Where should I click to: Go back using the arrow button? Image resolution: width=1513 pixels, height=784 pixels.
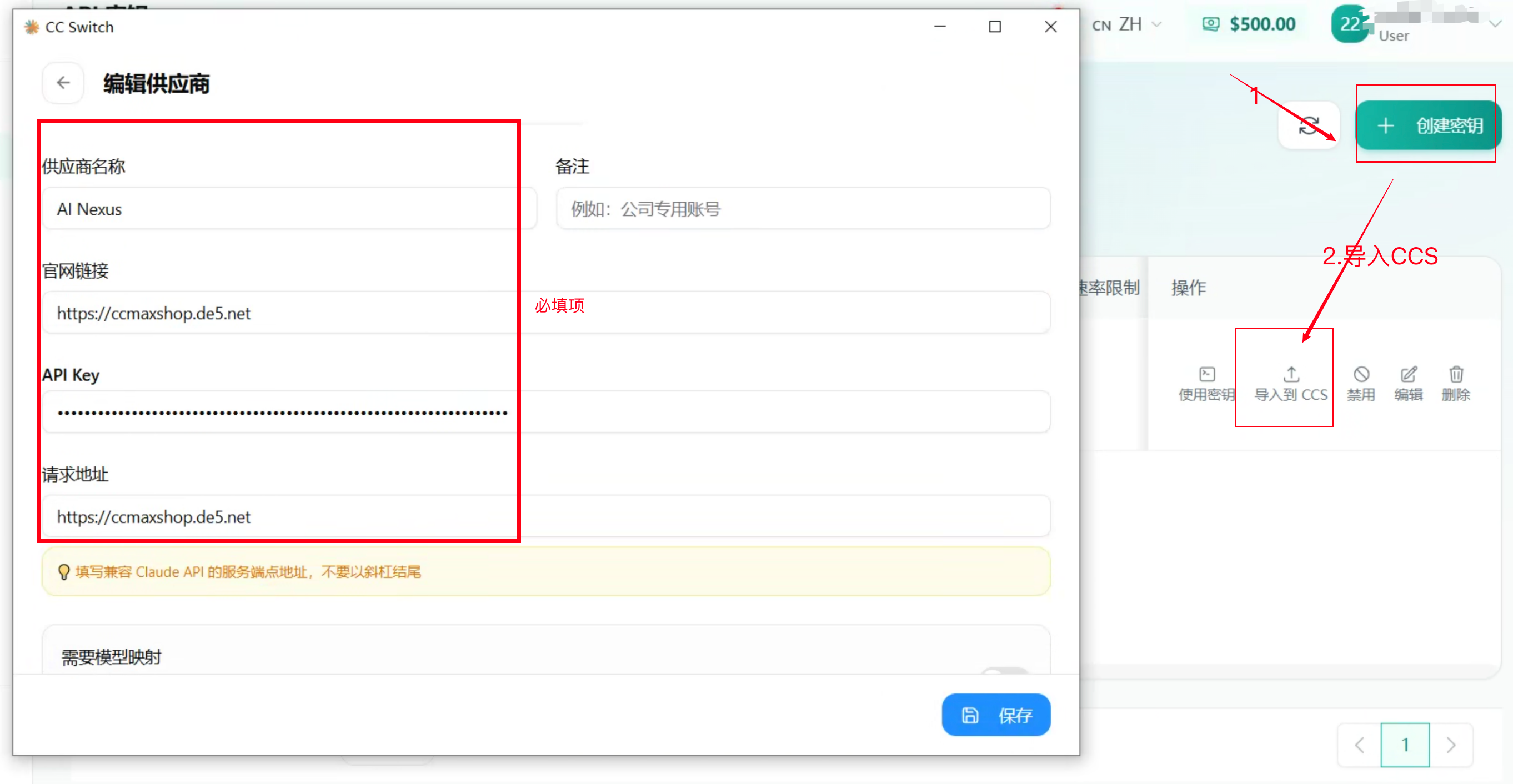(x=63, y=83)
